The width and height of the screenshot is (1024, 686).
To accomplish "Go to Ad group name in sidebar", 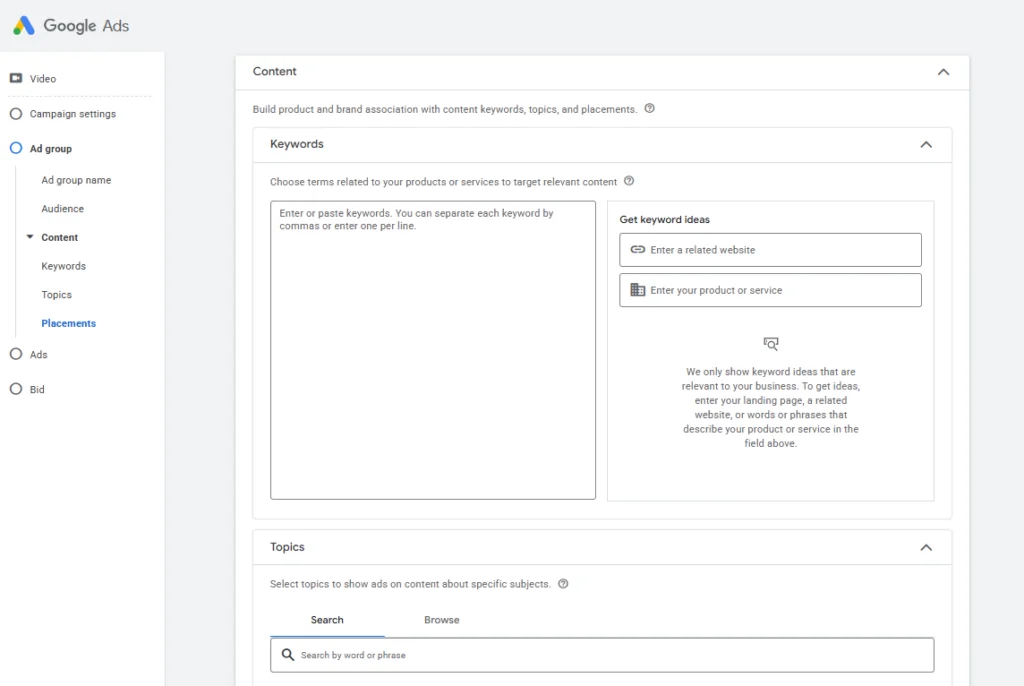I will pos(76,180).
